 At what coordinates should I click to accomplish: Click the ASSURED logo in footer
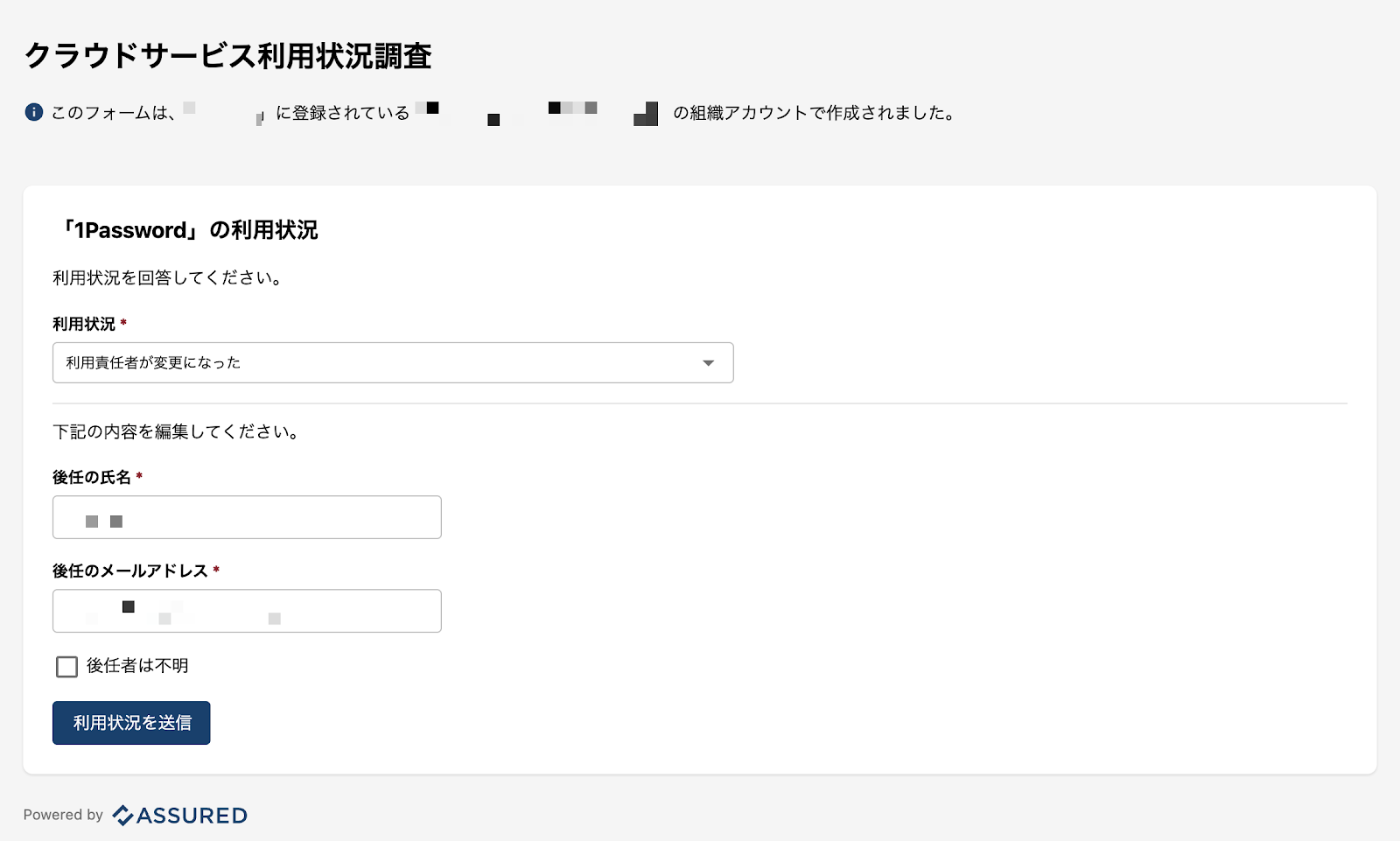coord(180,816)
